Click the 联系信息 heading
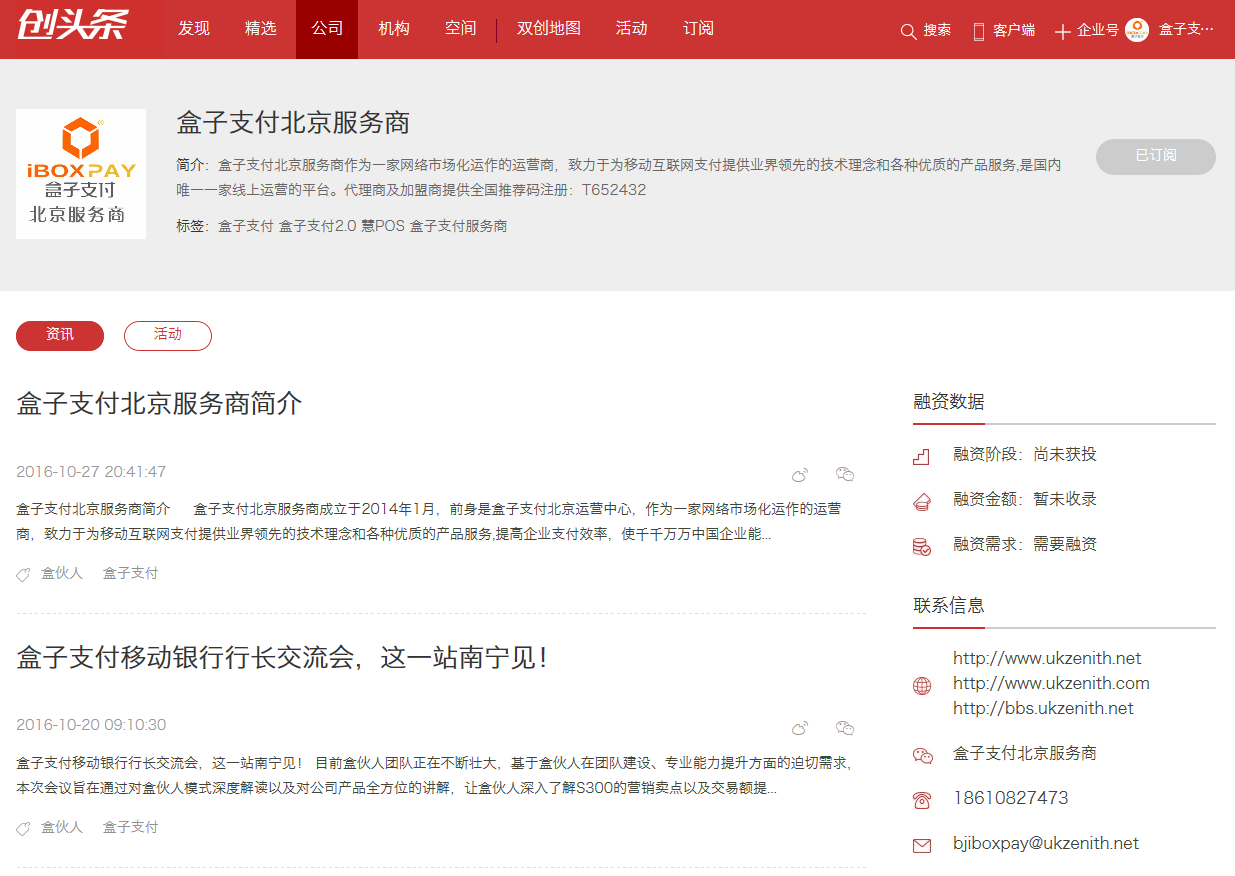Screen dimensions: 1235x876 [949, 606]
